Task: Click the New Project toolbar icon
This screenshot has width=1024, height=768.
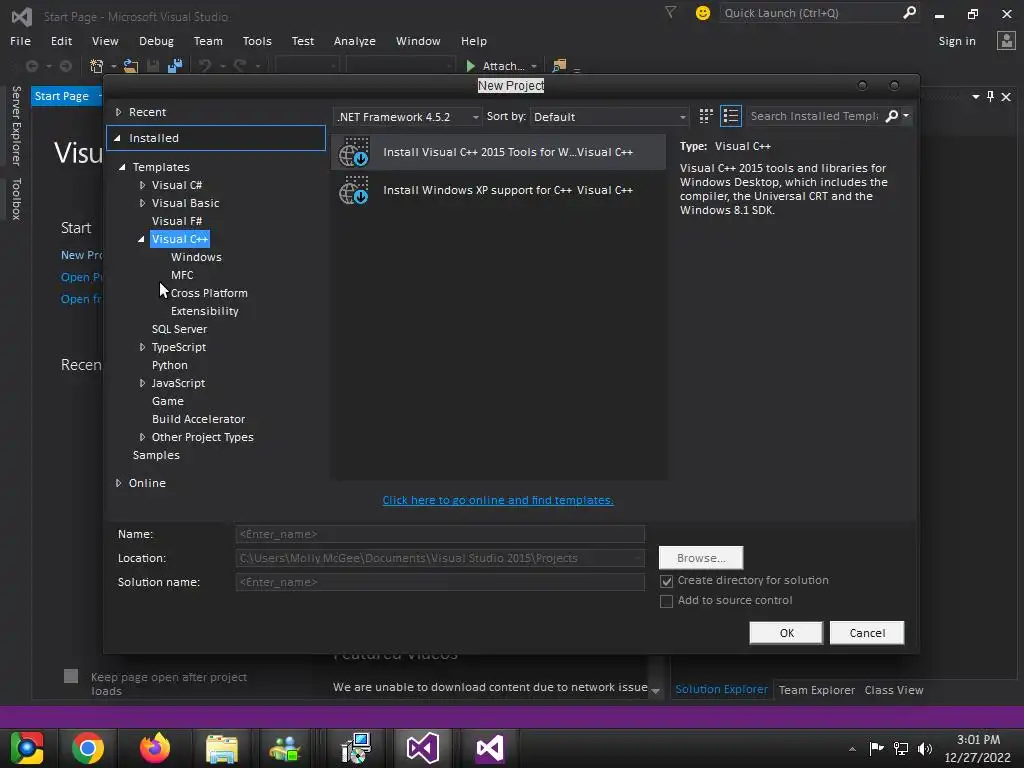Action: click(97, 65)
